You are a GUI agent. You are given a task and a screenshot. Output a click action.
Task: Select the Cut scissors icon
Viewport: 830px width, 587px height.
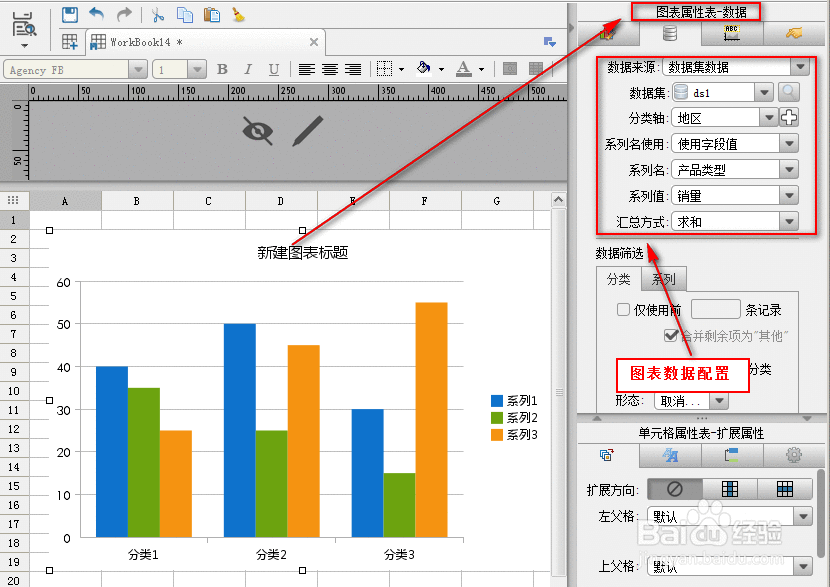pyautogui.click(x=155, y=14)
